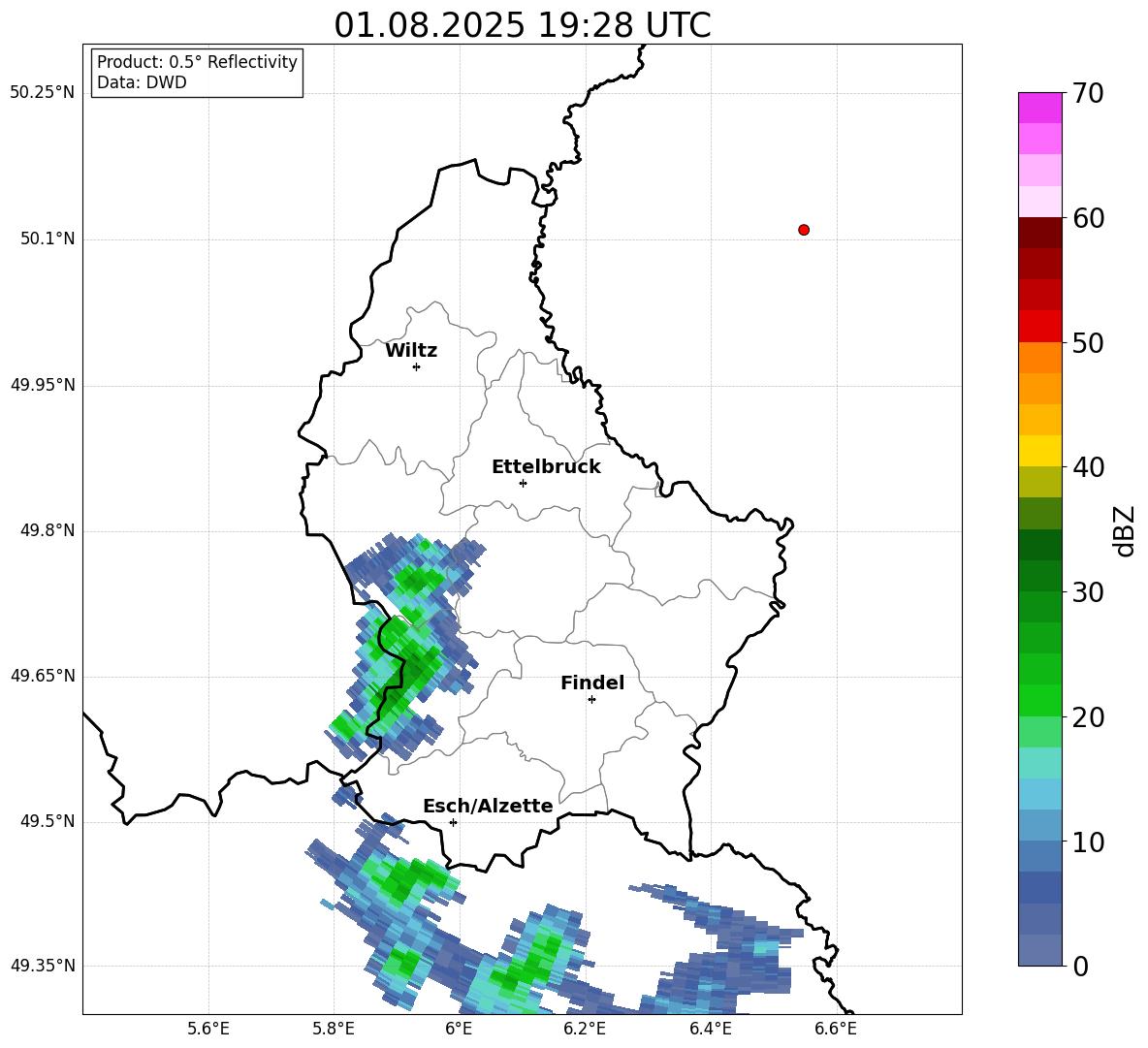Click the Esch/Alzette station cross marker
This screenshot has height=1048, width=1148.
pos(453,822)
